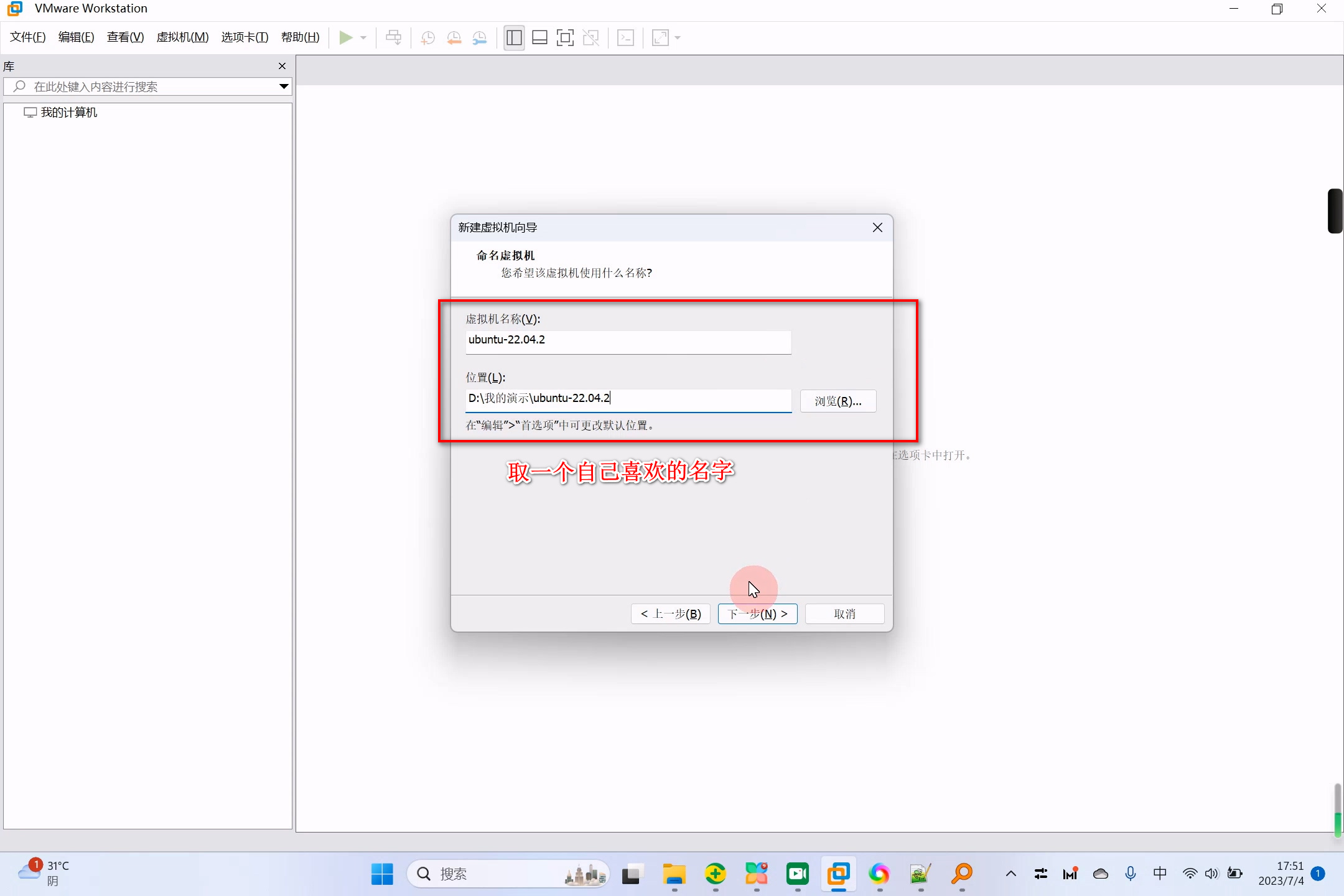
Task: Click the Wi-Fi network tray icon
Action: tap(1190, 874)
